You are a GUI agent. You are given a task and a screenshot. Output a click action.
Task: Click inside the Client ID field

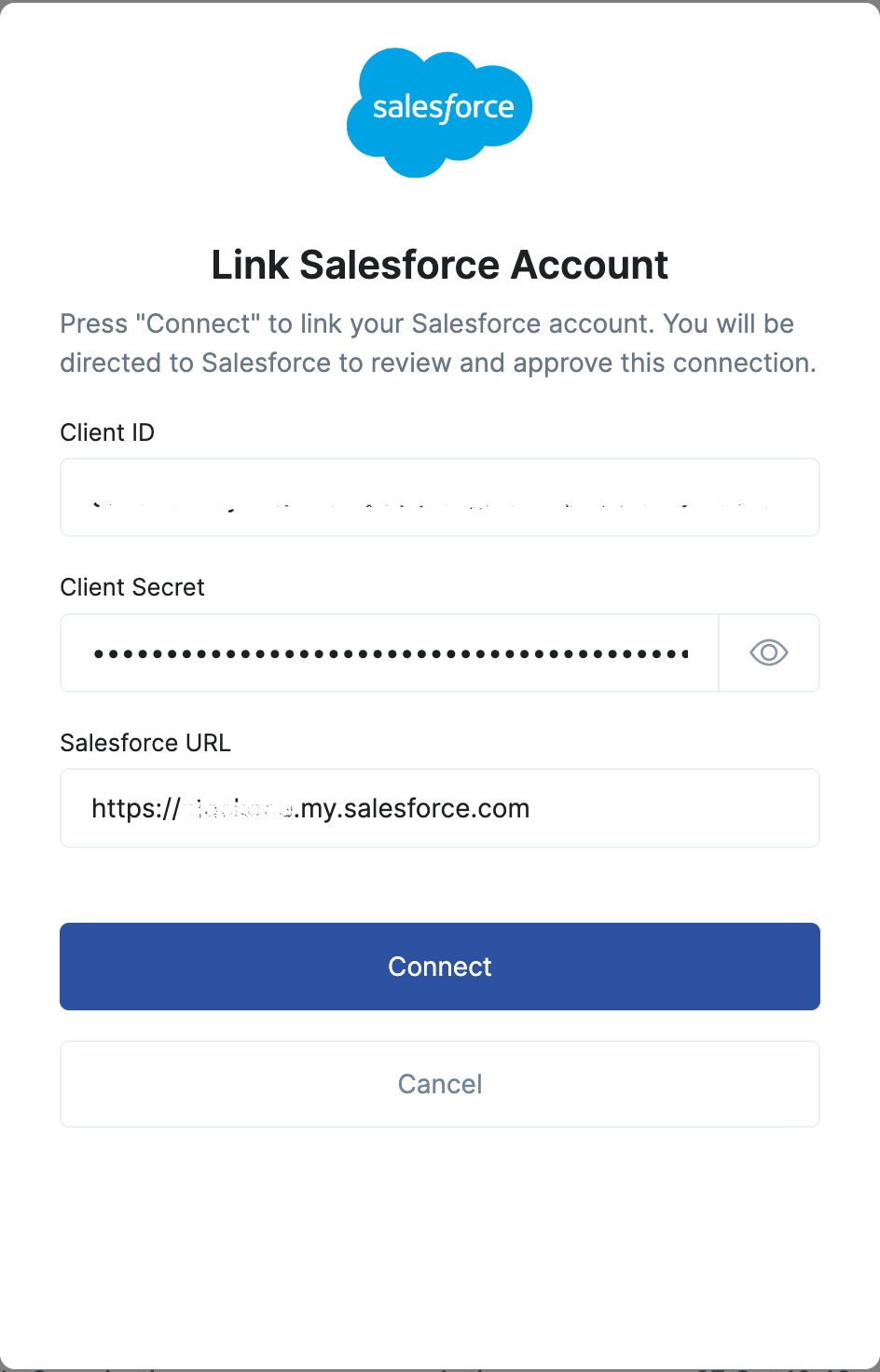(x=439, y=497)
